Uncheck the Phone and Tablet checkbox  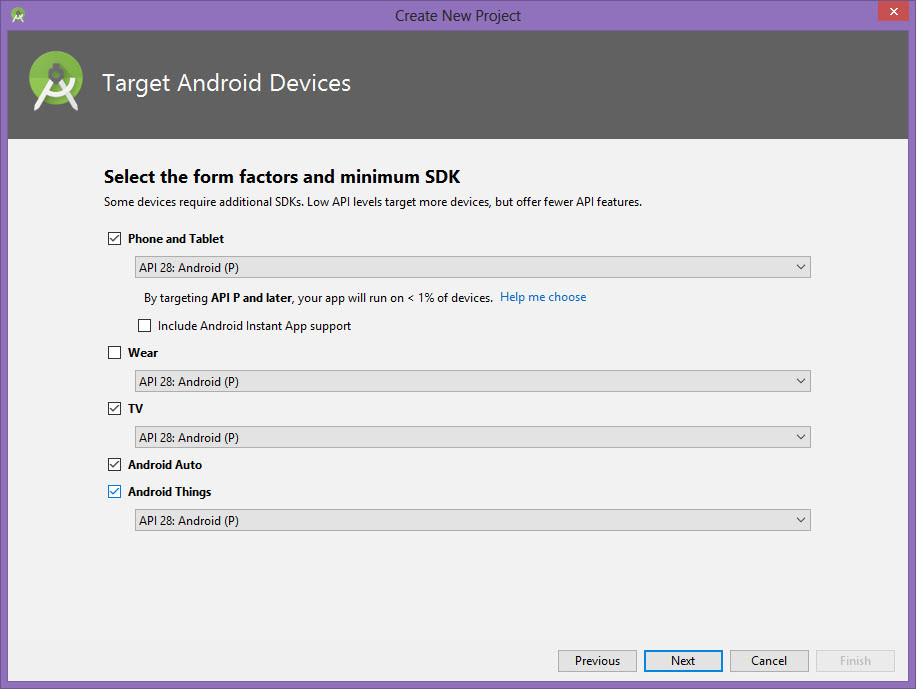pos(114,238)
